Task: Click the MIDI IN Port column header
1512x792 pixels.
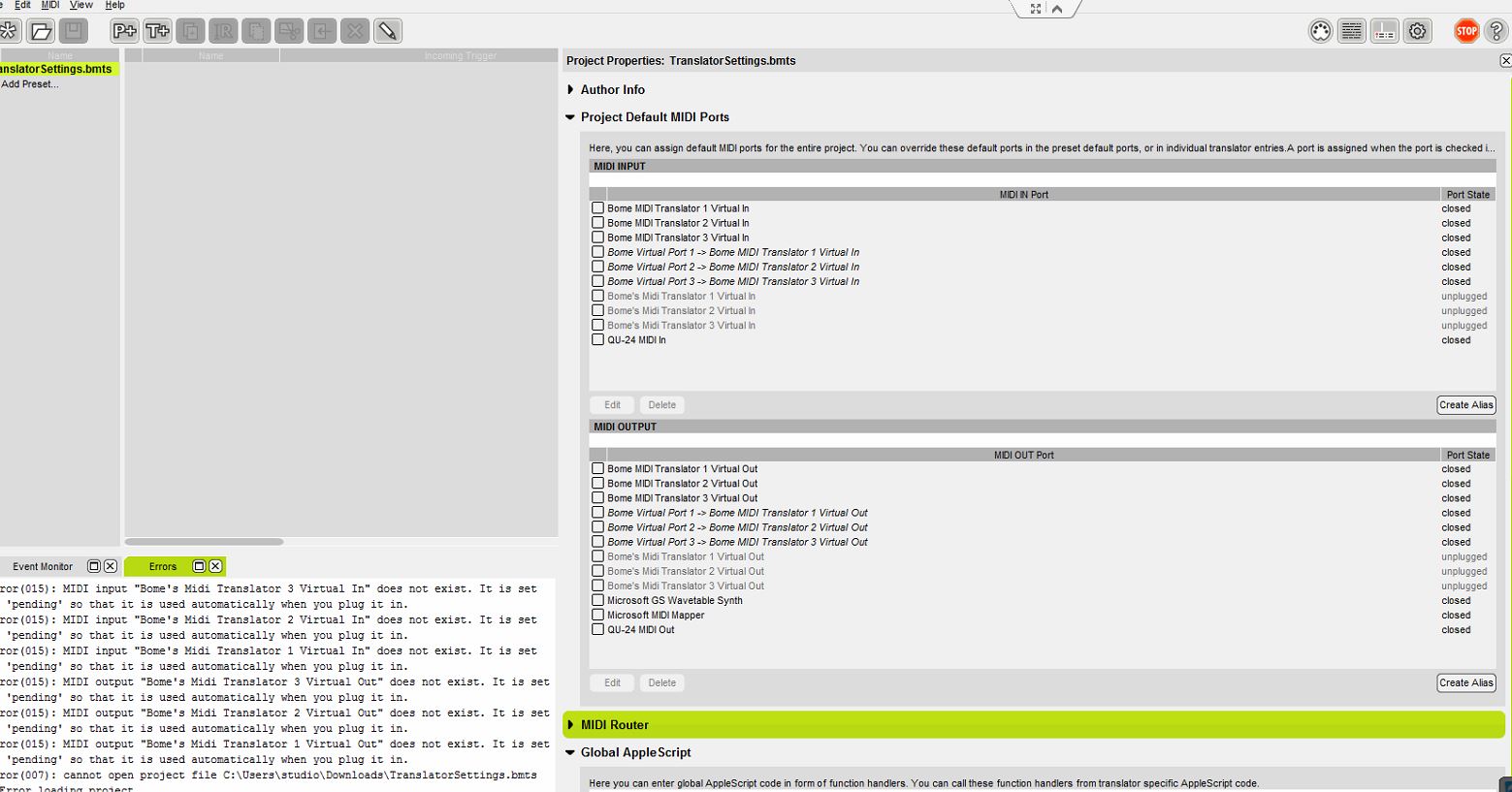Action: pyautogui.click(x=1023, y=194)
